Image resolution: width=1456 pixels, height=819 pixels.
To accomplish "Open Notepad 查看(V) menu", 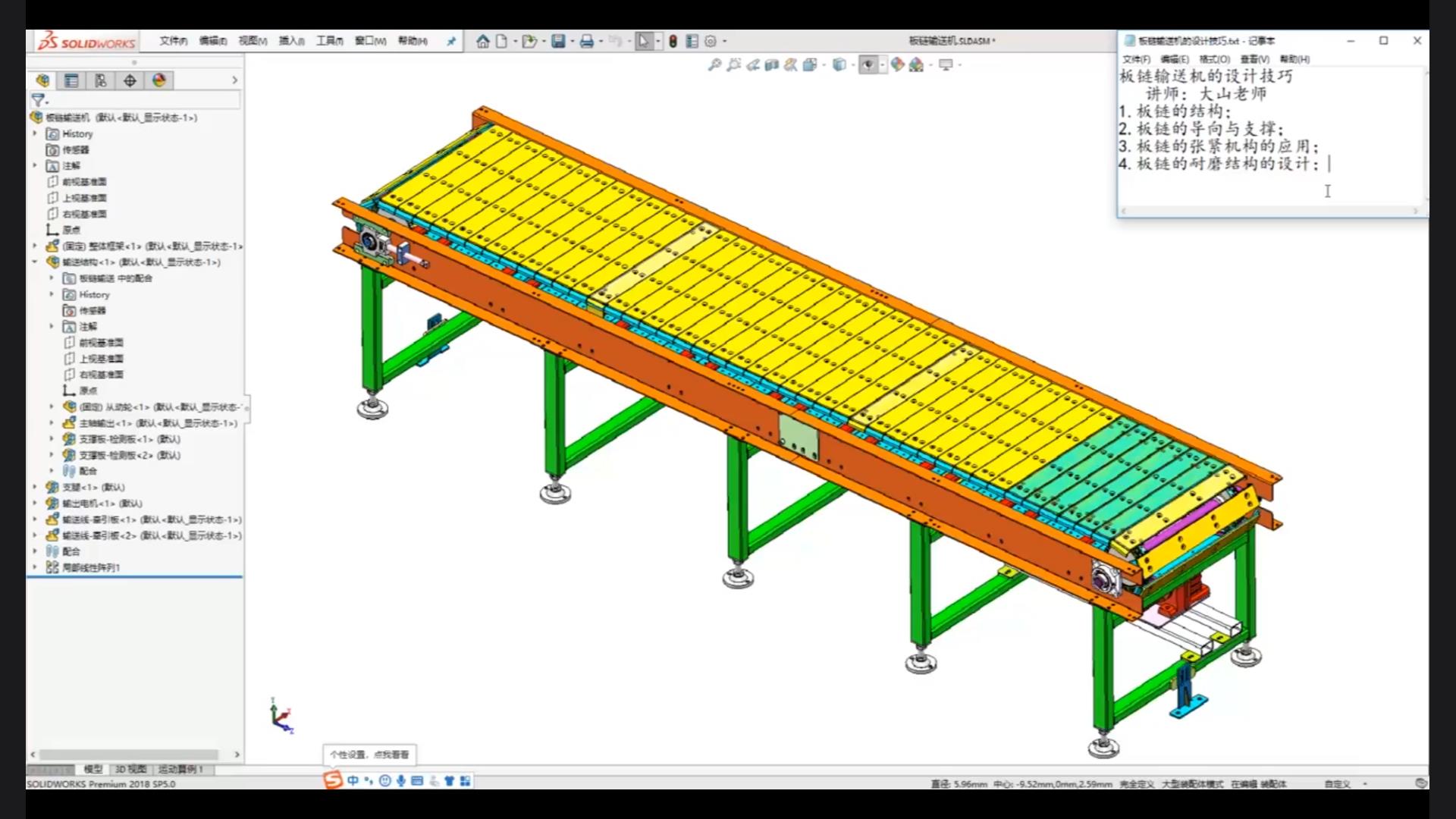I will [x=1254, y=59].
